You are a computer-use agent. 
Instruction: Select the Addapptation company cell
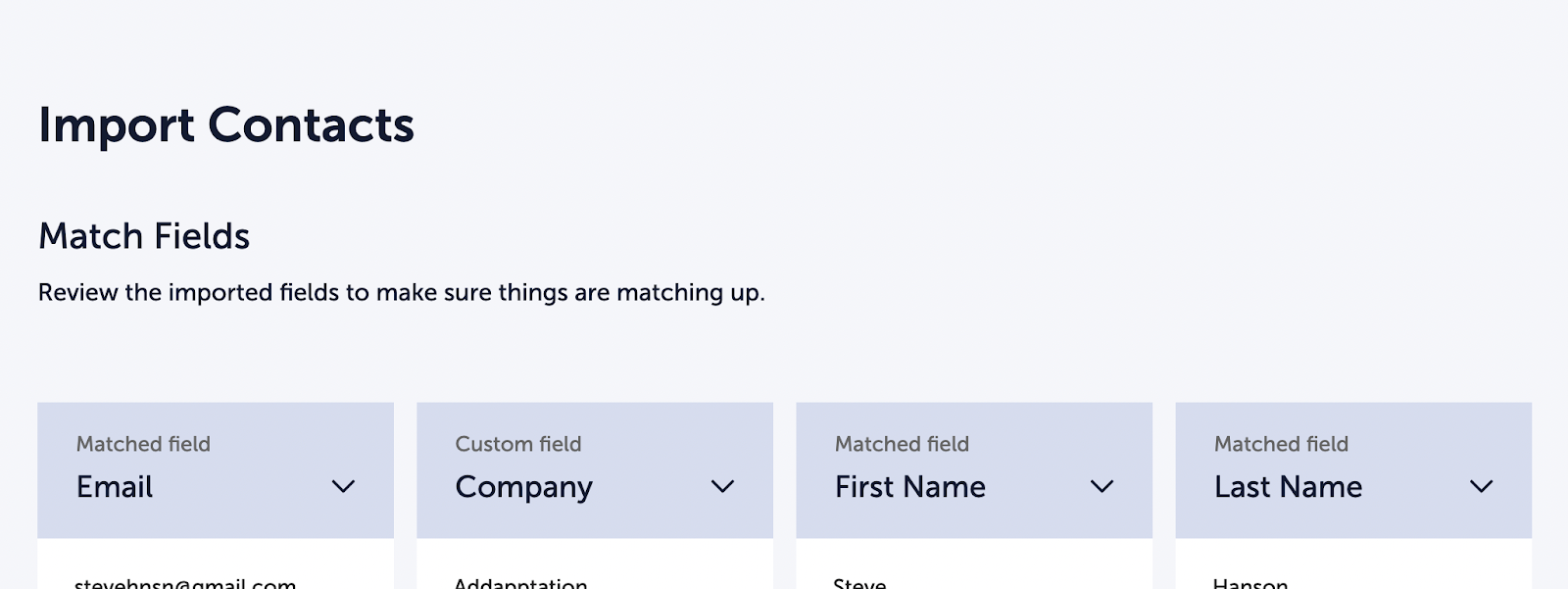coord(520,583)
